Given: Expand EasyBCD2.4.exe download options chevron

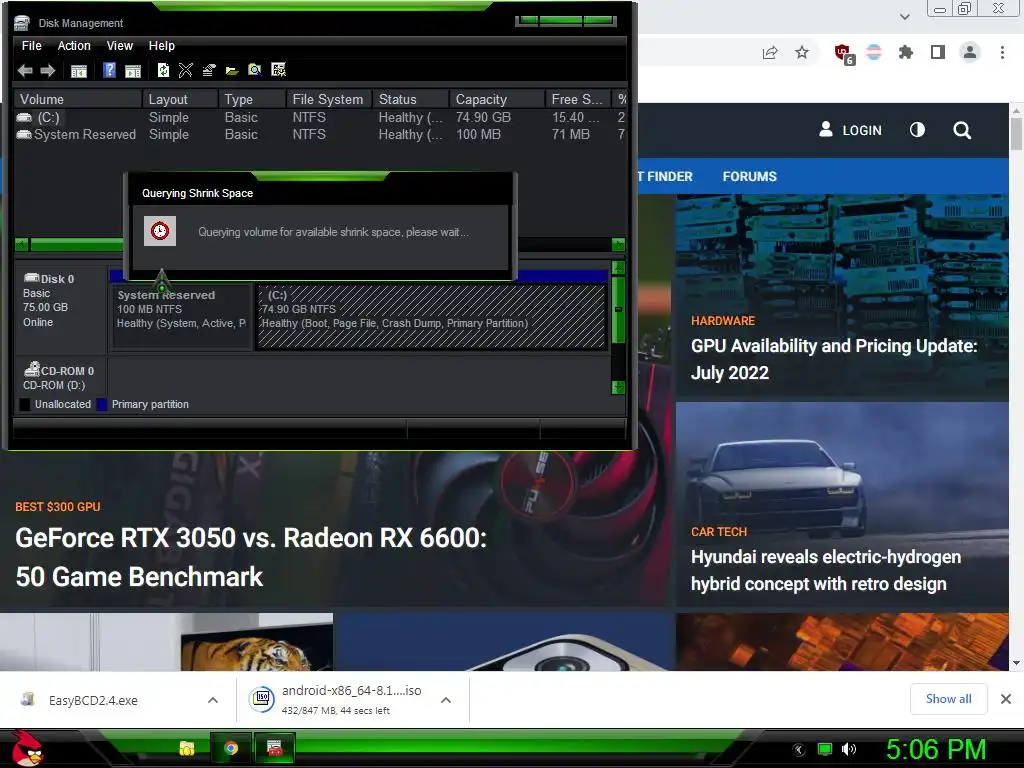Looking at the screenshot, I should coord(213,700).
